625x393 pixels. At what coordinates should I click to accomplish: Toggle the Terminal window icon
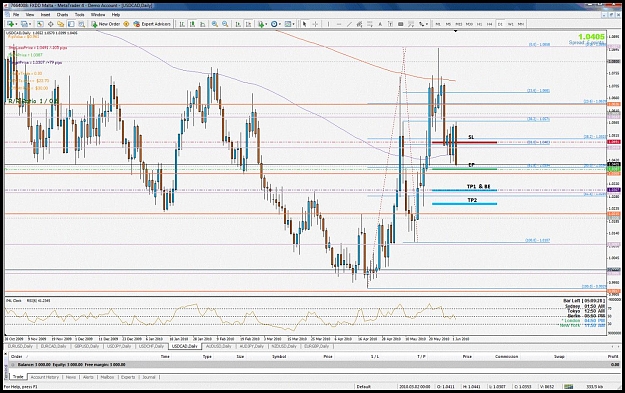(x=71, y=24)
